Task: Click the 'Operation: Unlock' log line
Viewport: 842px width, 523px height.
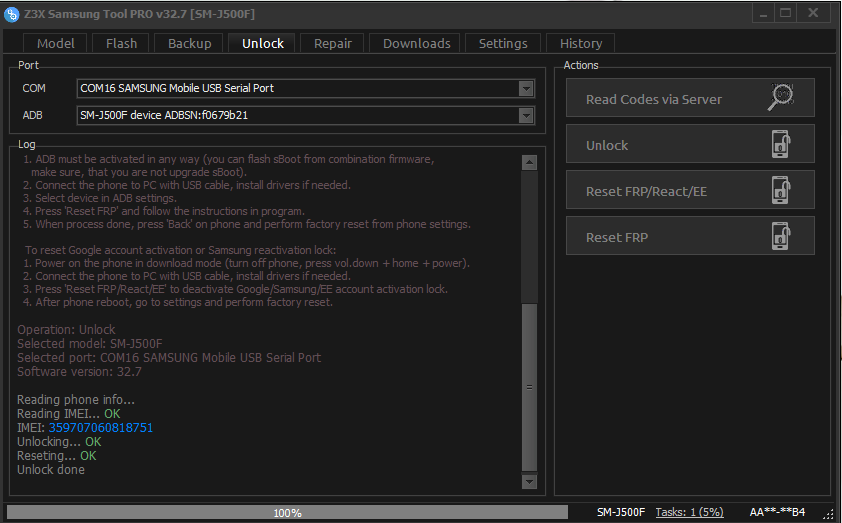Action: tap(66, 330)
